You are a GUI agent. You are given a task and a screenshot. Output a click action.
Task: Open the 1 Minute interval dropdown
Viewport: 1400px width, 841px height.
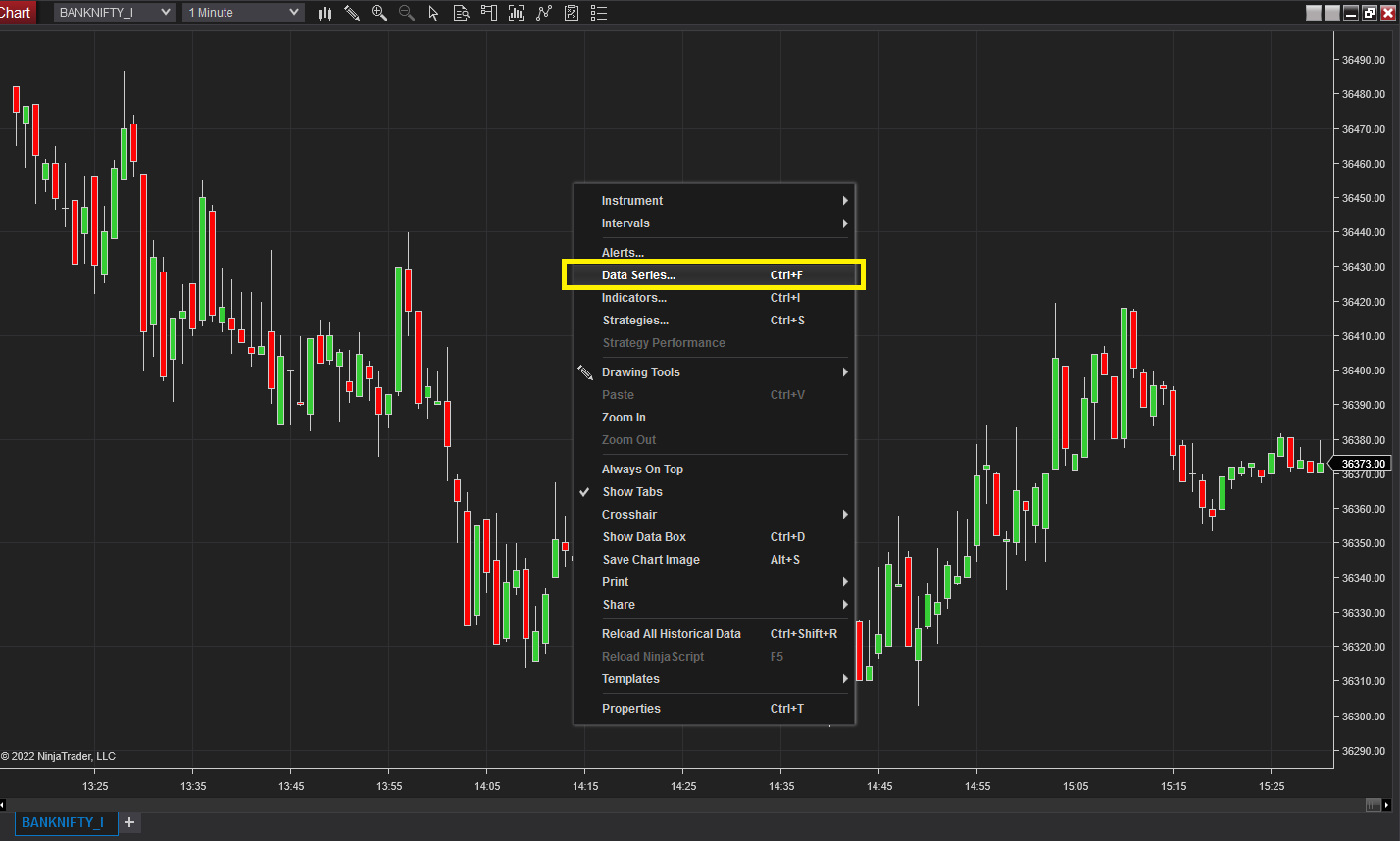pyautogui.click(x=243, y=13)
